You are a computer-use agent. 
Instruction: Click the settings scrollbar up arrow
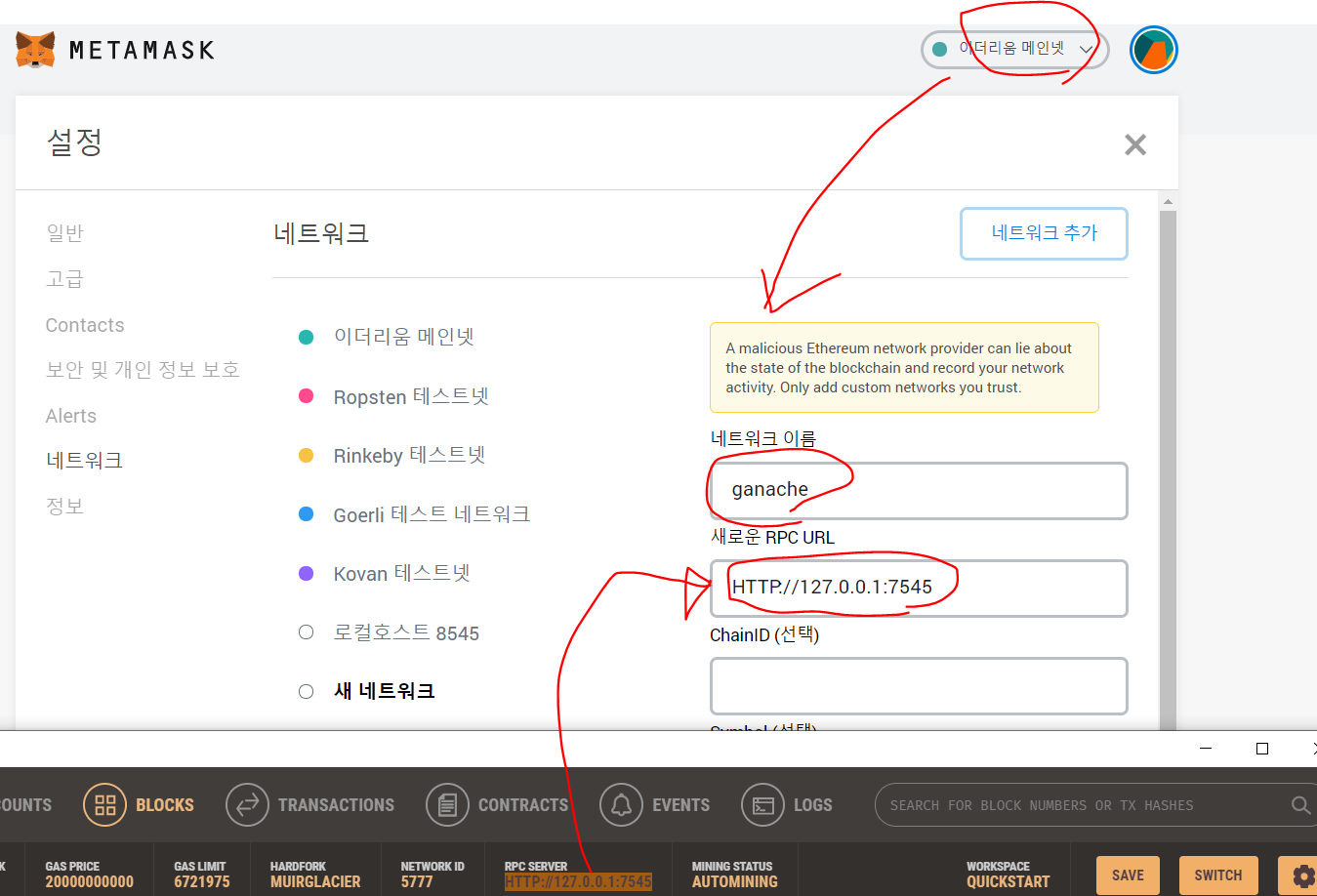click(1168, 201)
